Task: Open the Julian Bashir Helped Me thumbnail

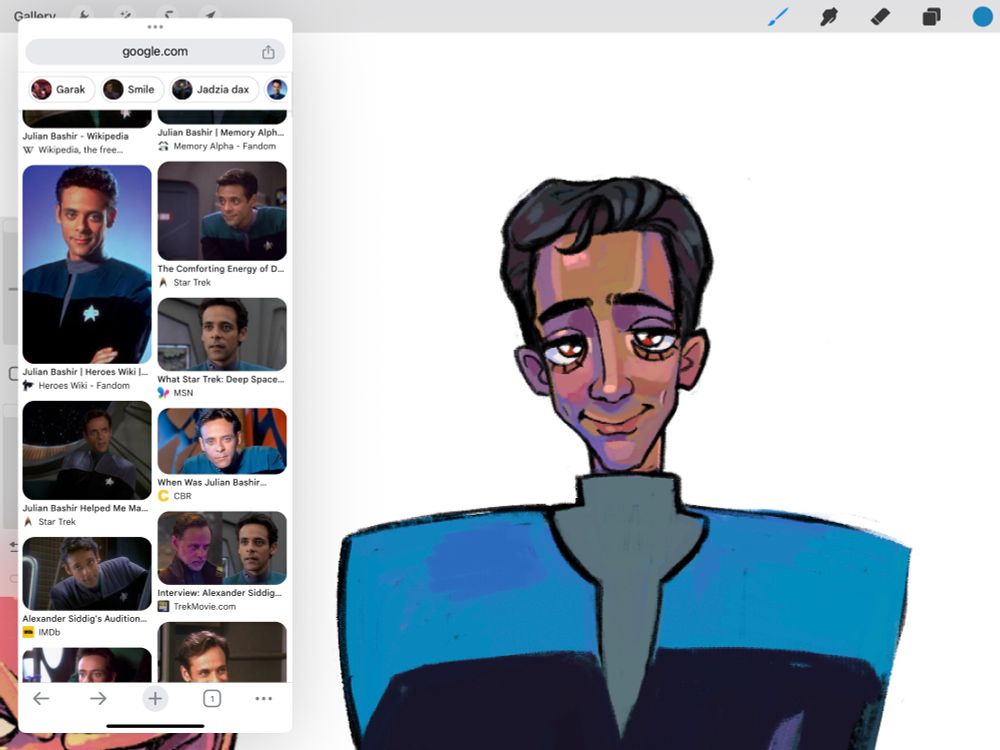Action: click(x=87, y=450)
